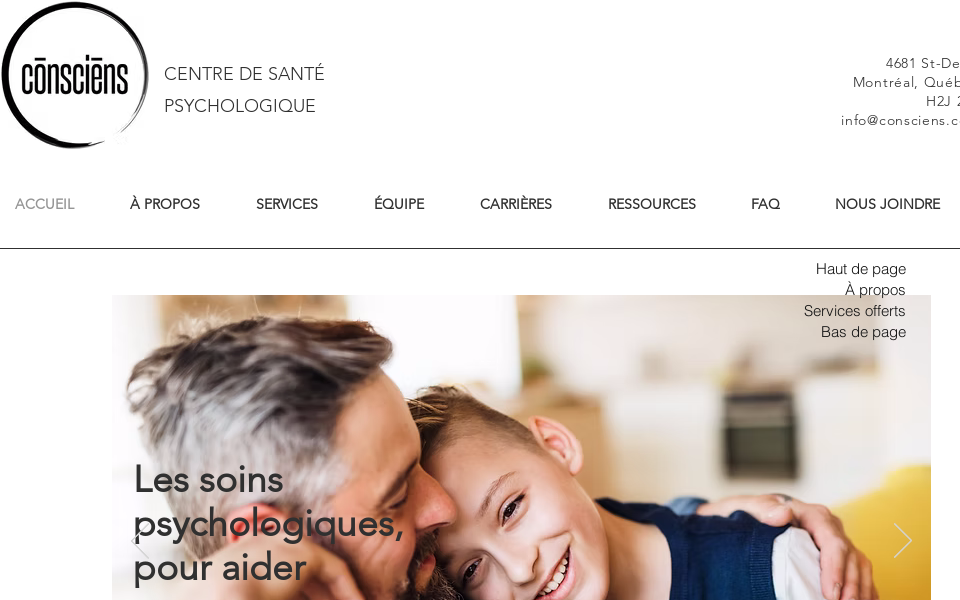Jump to Services offerts section
This screenshot has height=600, width=960.
[x=855, y=311]
